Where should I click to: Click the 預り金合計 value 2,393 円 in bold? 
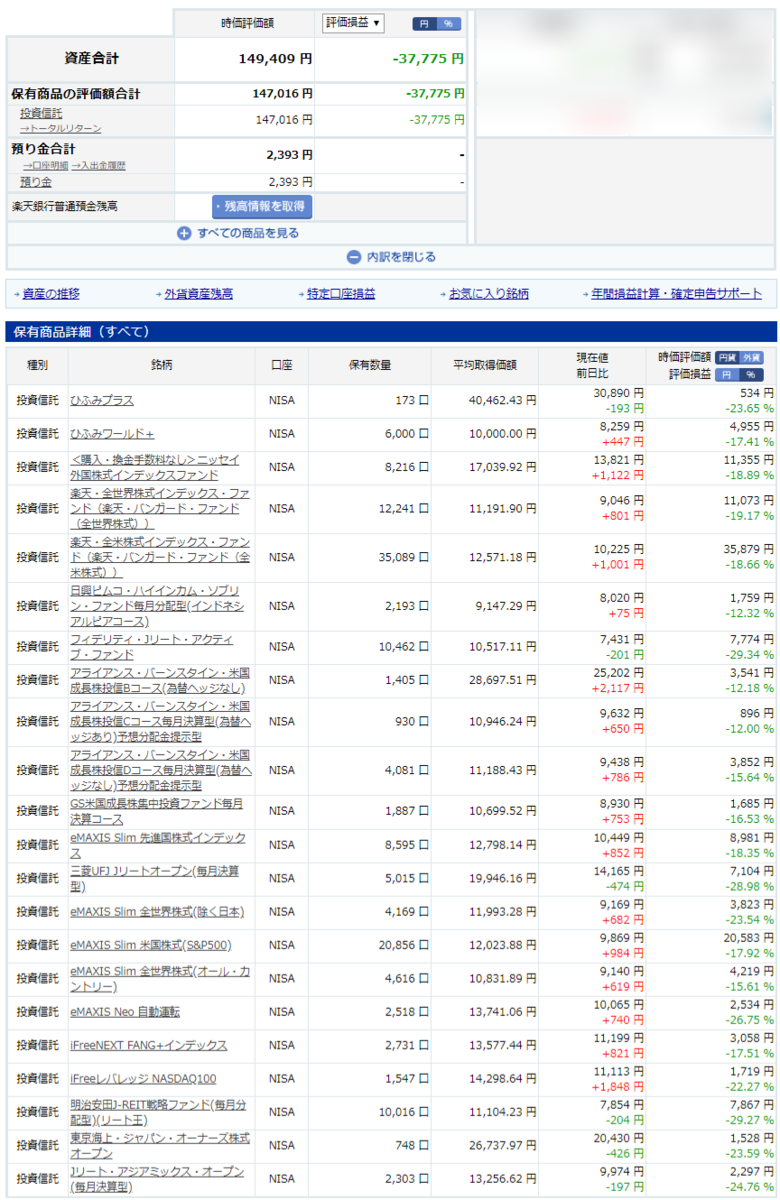click(x=290, y=155)
